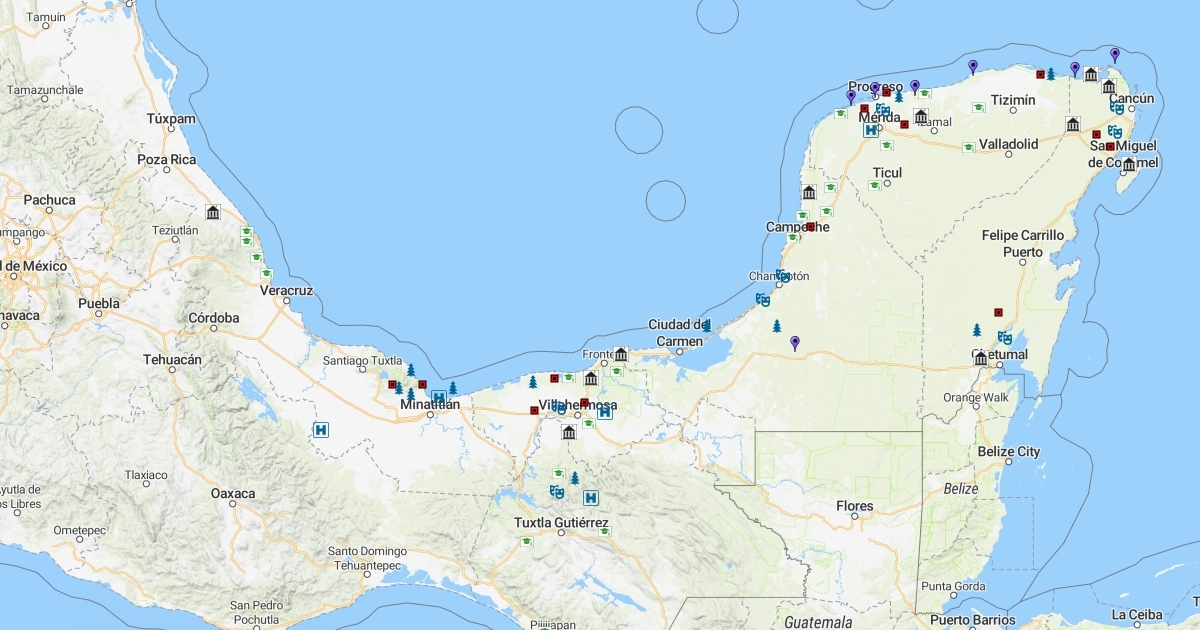This screenshot has height=630, width=1200.
Task: Select the museum marker on Cozumel island
Action: pyautogui.click(x=1129, y=164)
